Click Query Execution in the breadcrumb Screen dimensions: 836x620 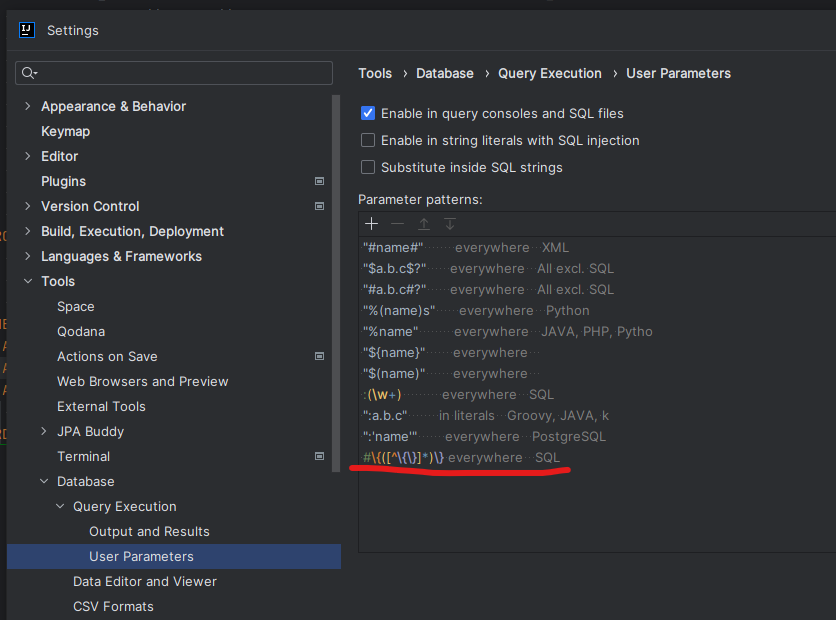point(550,73)
